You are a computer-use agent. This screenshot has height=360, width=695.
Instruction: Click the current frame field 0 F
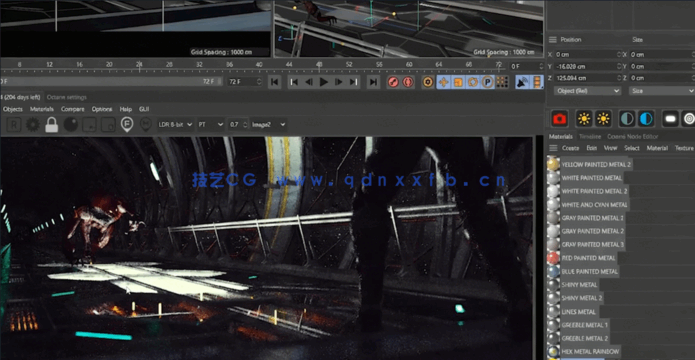pos(527,67)
